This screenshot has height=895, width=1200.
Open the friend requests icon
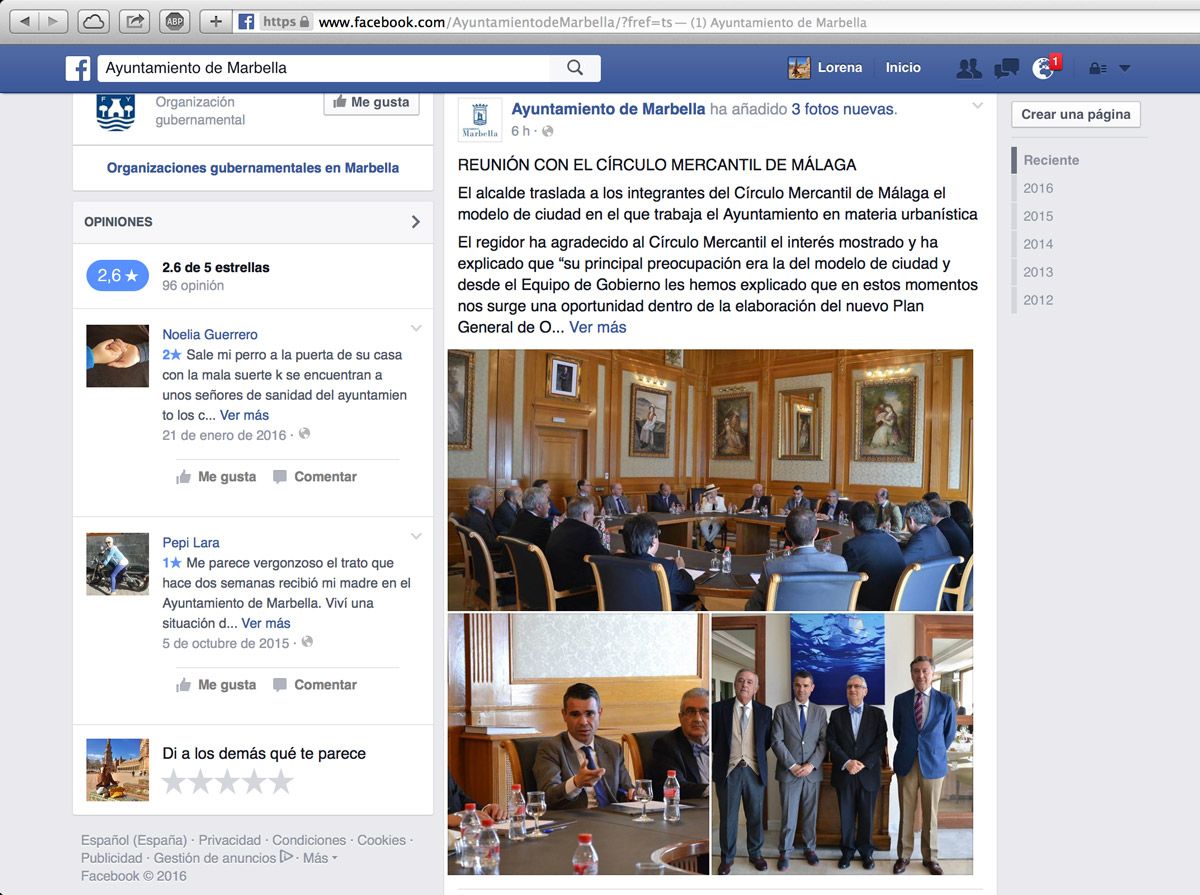tap(968, 68)
